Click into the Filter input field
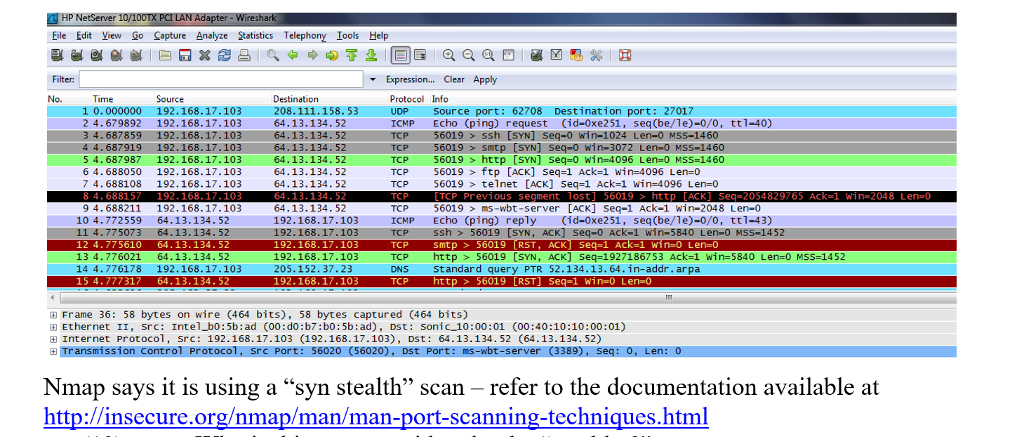Viewport: 1024px width, 437px height. point(221,79)
